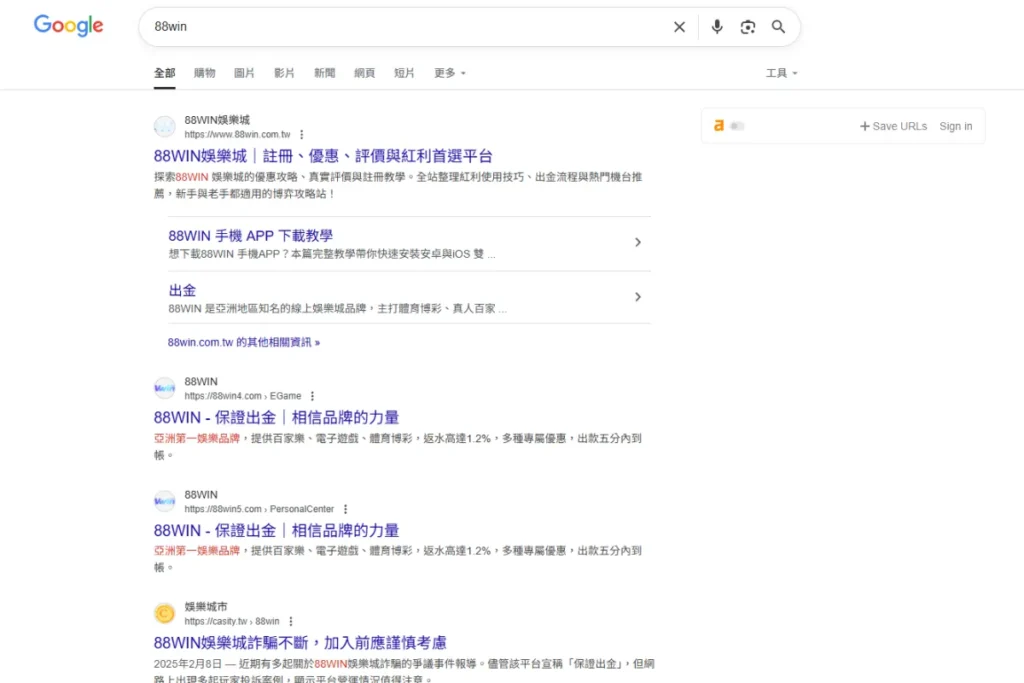Image resolution: width=1024 pixels, height=683 pixels.
Task: Click Sign in on the sidebar widget
Action: tap(956, 126)
